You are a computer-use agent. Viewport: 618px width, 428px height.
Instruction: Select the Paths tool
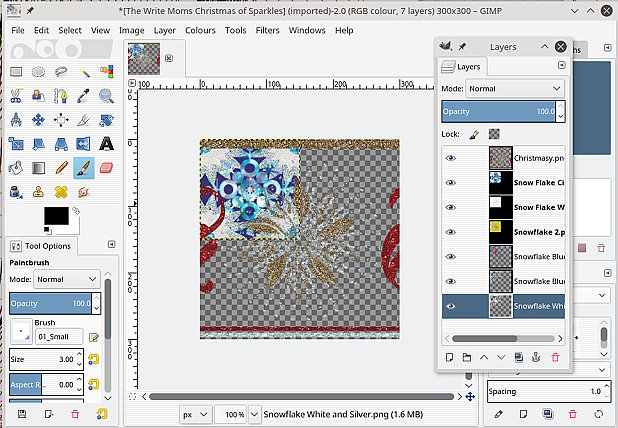(61, 96)
